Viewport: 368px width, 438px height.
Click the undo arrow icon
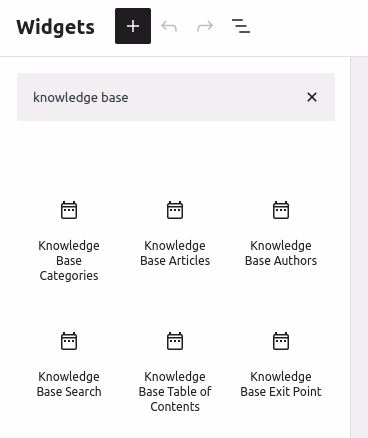pyautogui.click(x=169, y=26)
